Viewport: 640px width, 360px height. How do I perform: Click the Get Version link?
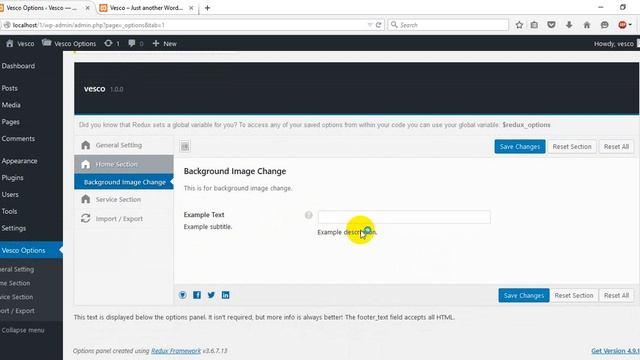click(x=616, y=351)
